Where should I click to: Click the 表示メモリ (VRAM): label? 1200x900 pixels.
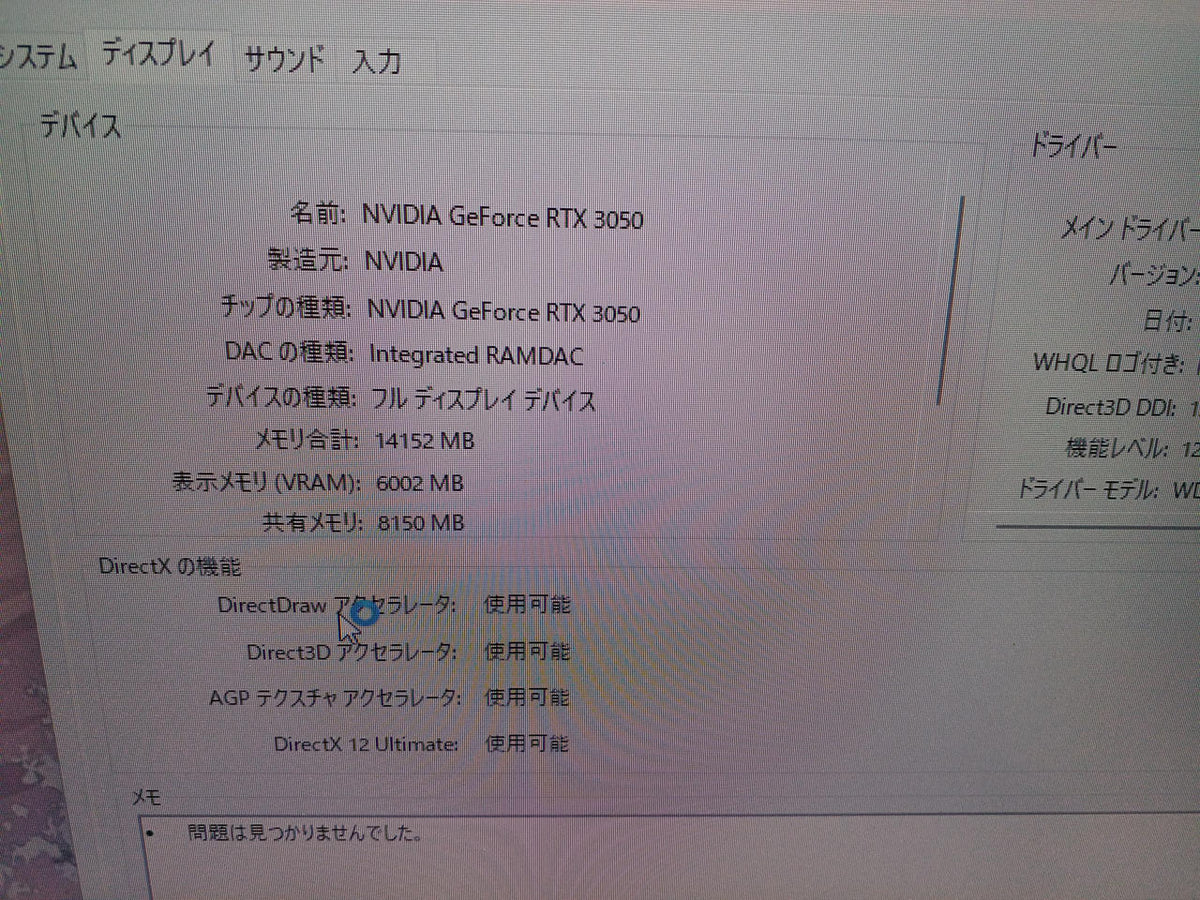(x=267, y=482)
